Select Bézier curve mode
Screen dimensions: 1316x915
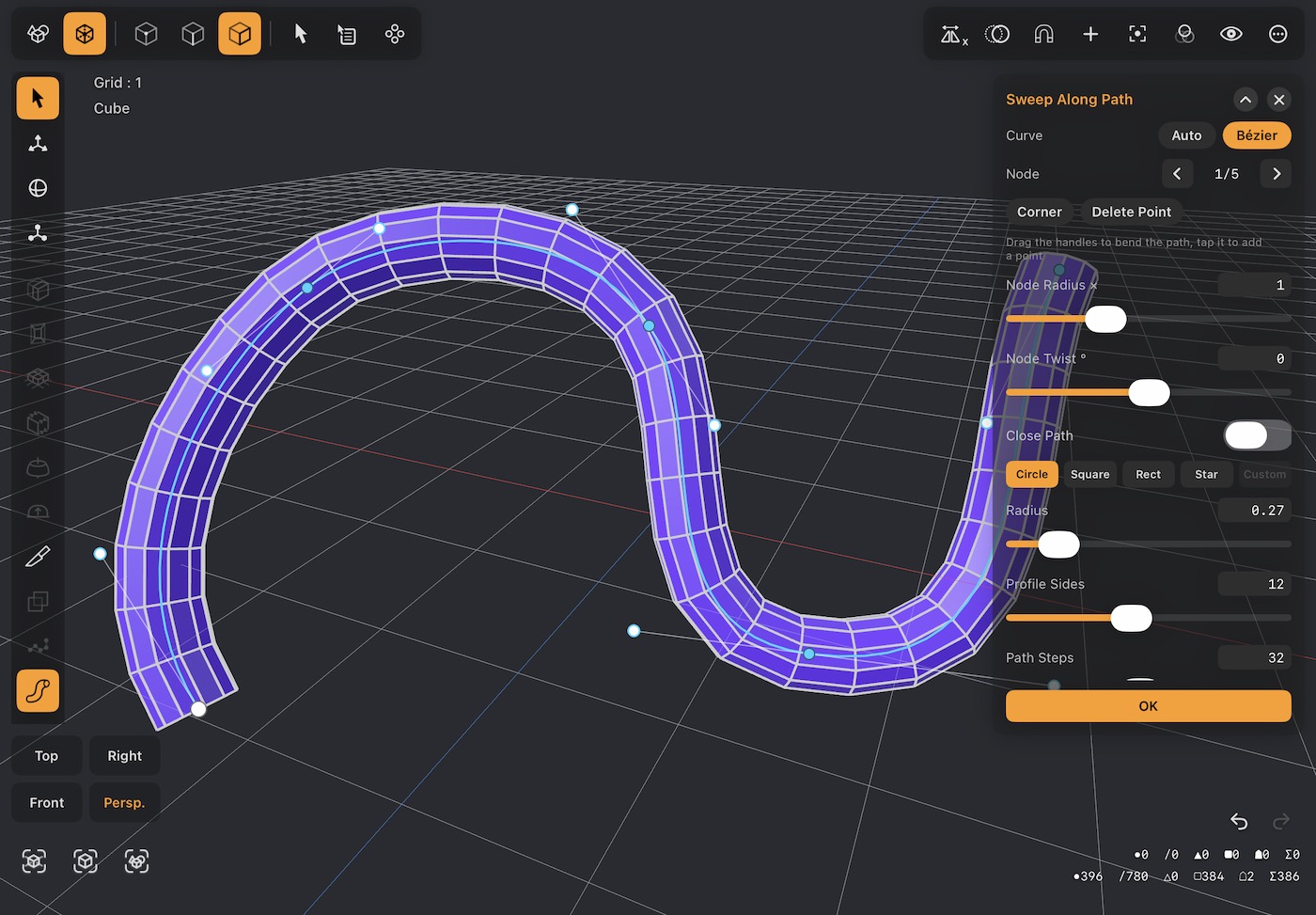1257,135
